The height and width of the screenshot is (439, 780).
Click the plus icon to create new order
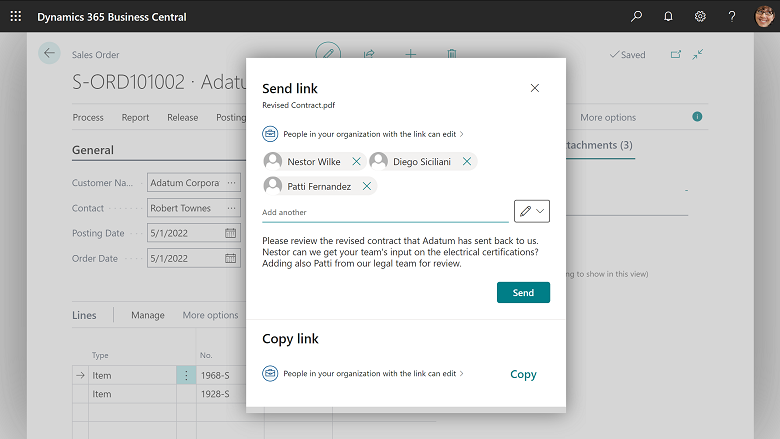pyautogui.click(x=410, y=53)
